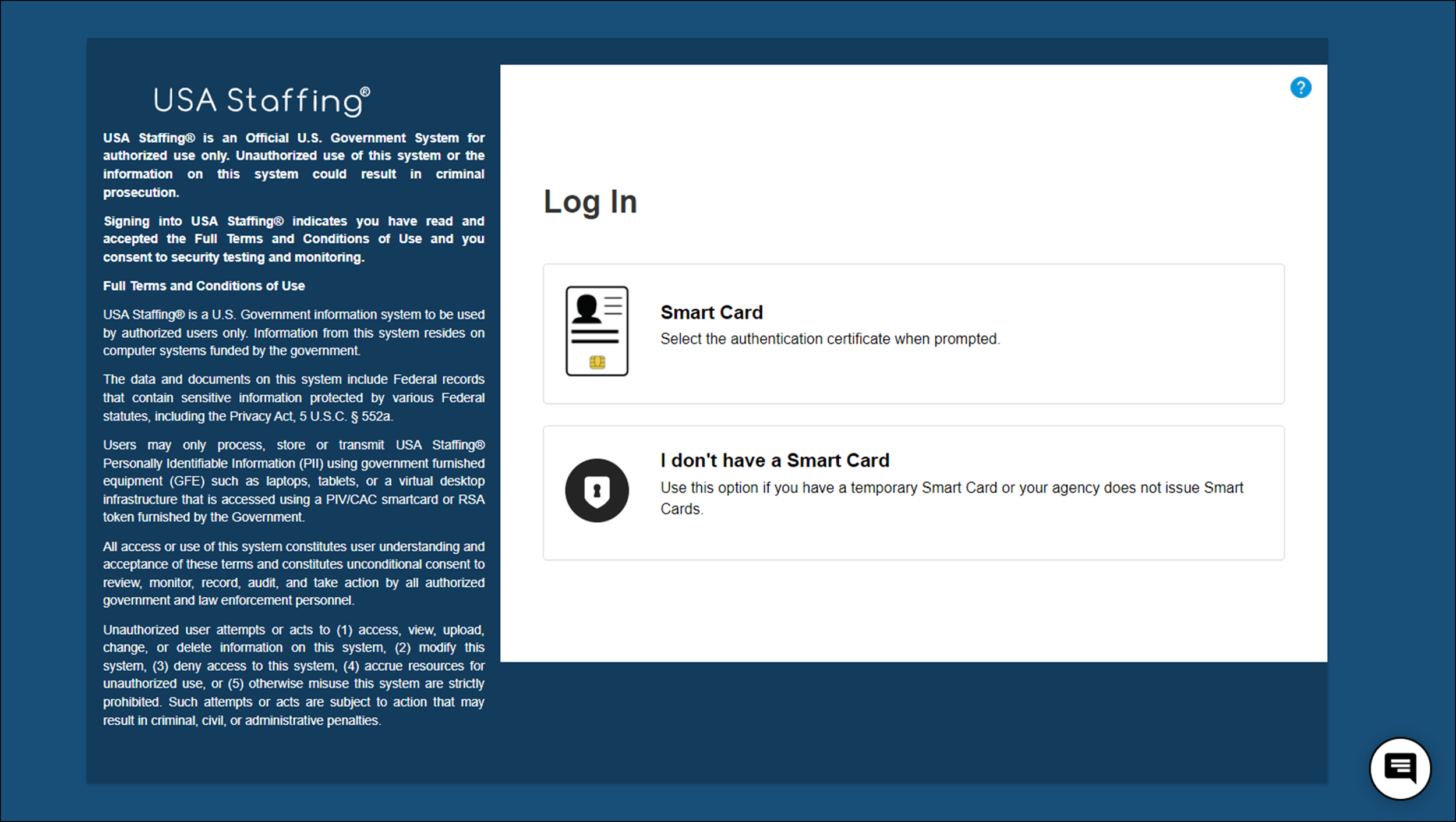Click the blue circular help badge
This screenshot has width=1456, height=822.
coord(1302,87)
